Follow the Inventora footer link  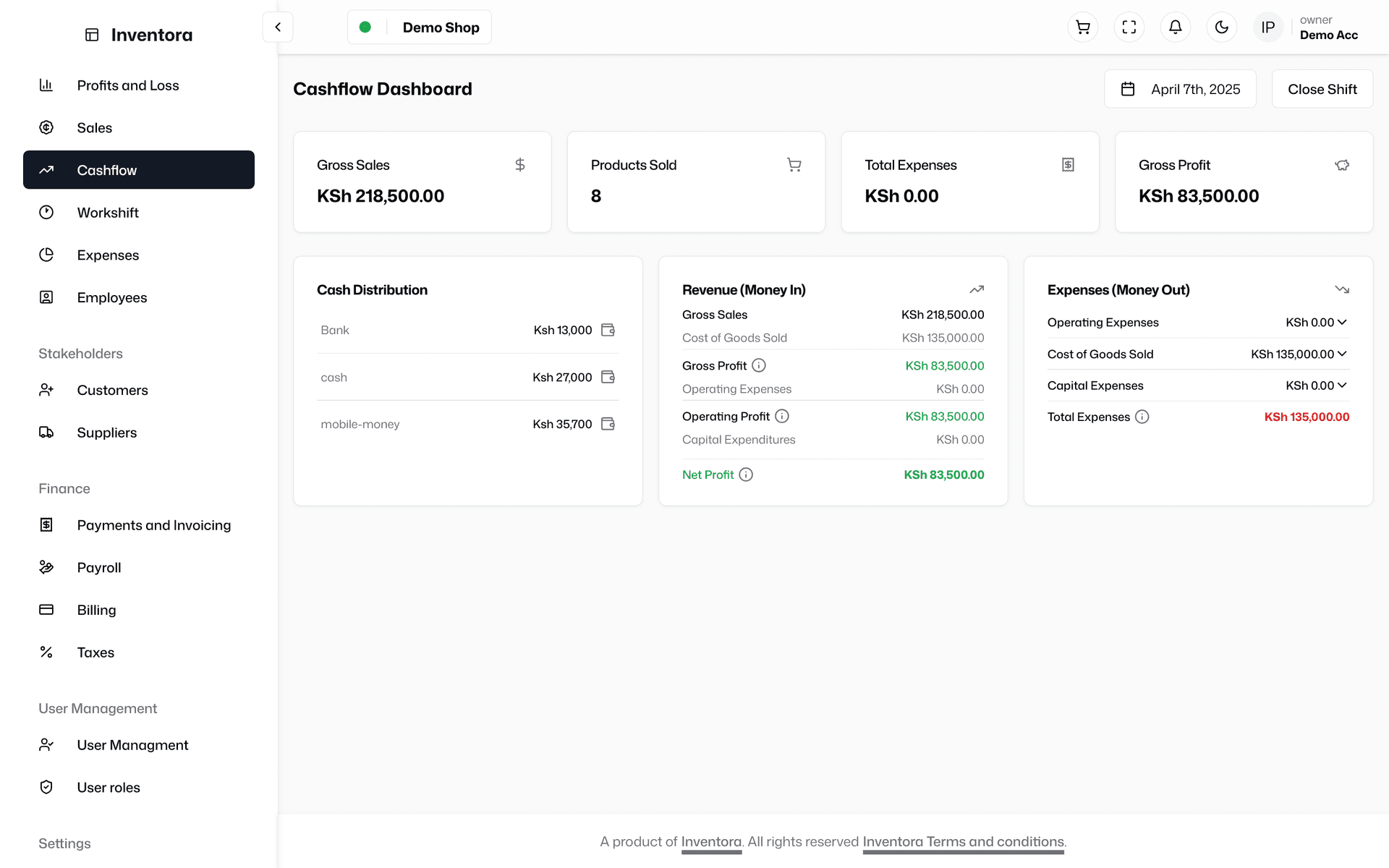coord(711,842)
